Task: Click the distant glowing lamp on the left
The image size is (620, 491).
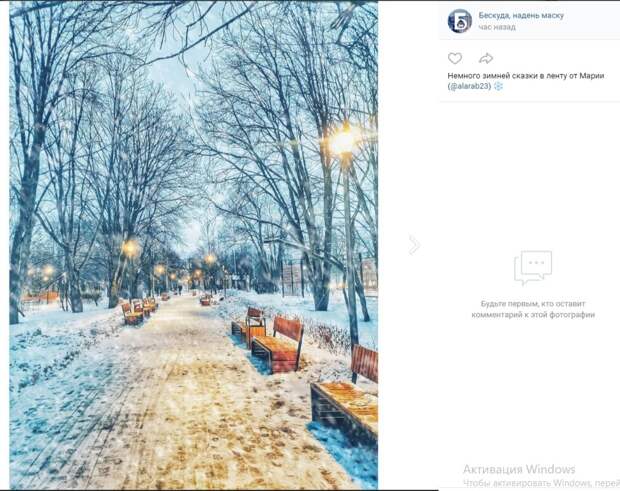Action: (130, 248)
